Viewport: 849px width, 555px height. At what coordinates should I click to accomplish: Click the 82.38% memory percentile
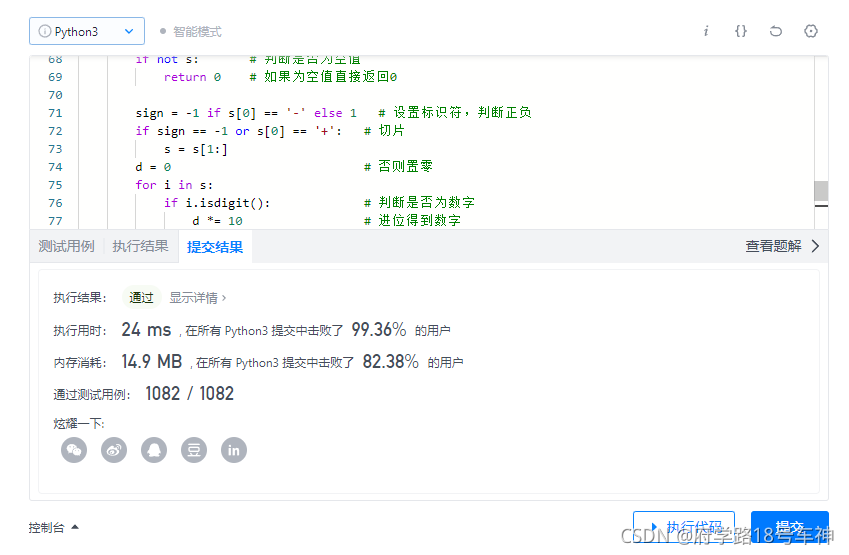(x=390, y=361)
